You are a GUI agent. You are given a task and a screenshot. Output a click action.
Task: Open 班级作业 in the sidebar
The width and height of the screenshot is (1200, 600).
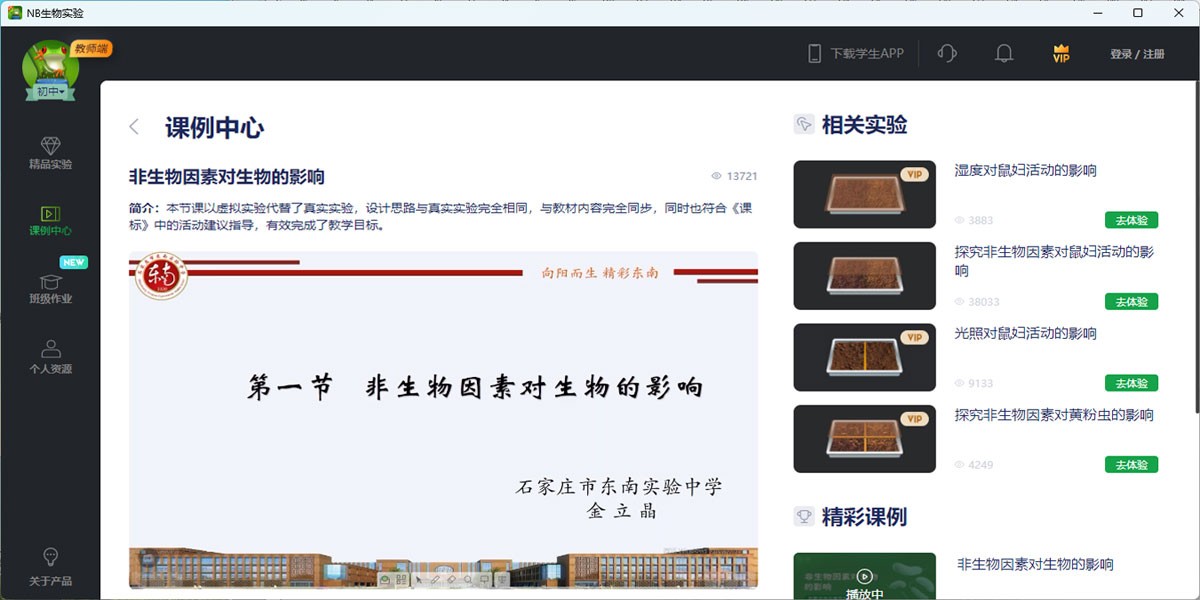[50, 288]
